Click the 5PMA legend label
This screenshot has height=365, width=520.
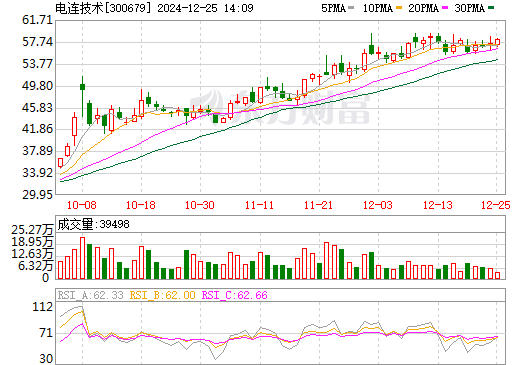pyautogui.click(x=333, y=8)
